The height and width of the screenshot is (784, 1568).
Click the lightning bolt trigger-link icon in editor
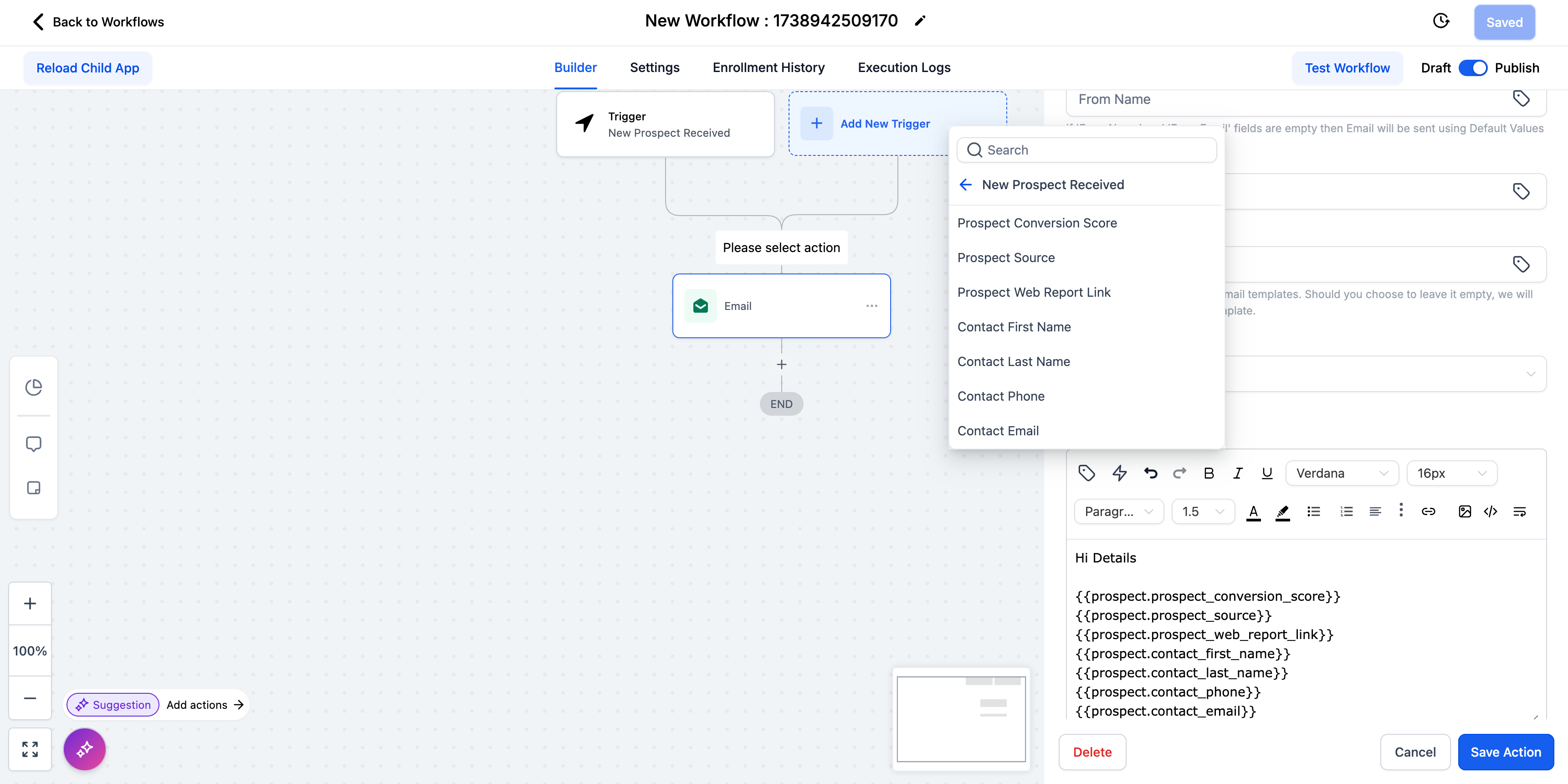(1119, 473)
